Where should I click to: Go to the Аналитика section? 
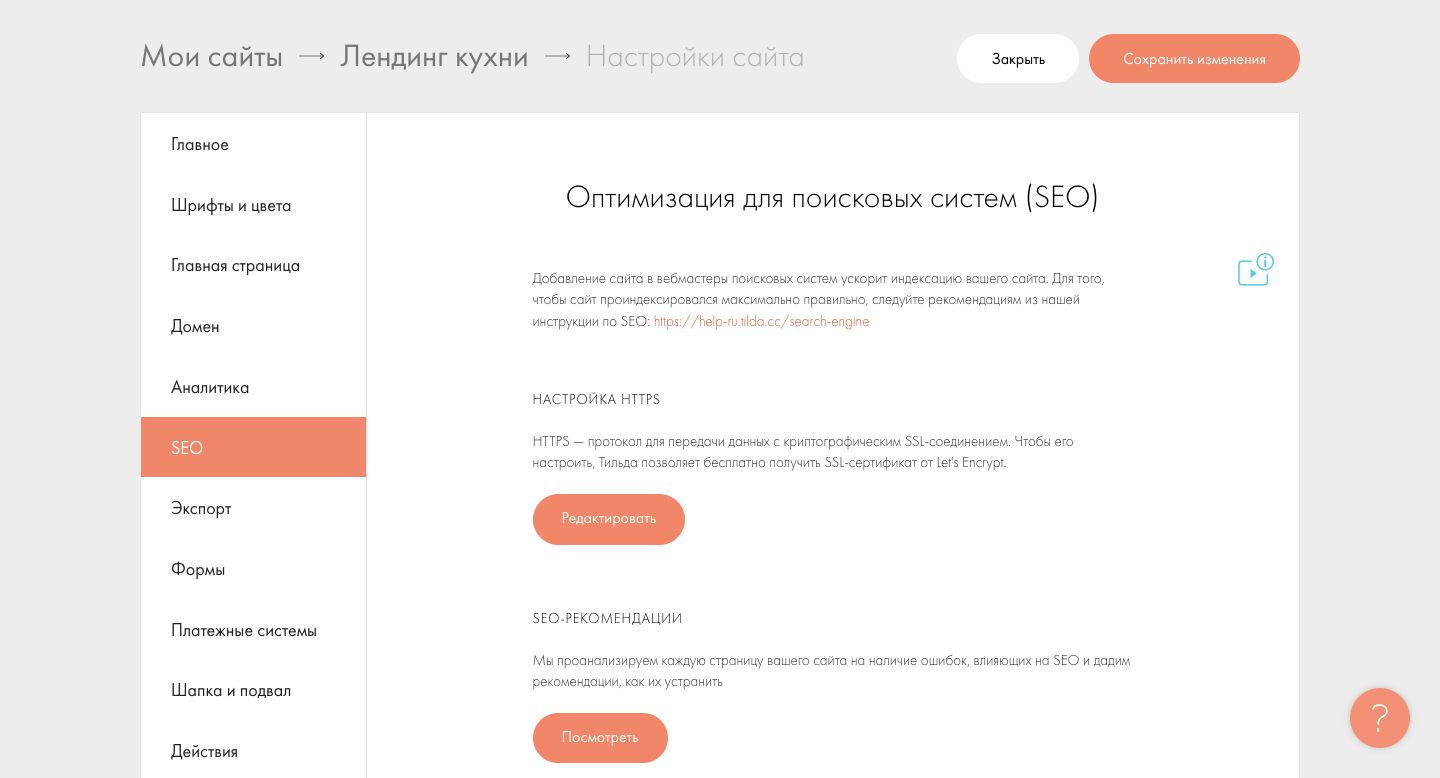pos(210,388)
